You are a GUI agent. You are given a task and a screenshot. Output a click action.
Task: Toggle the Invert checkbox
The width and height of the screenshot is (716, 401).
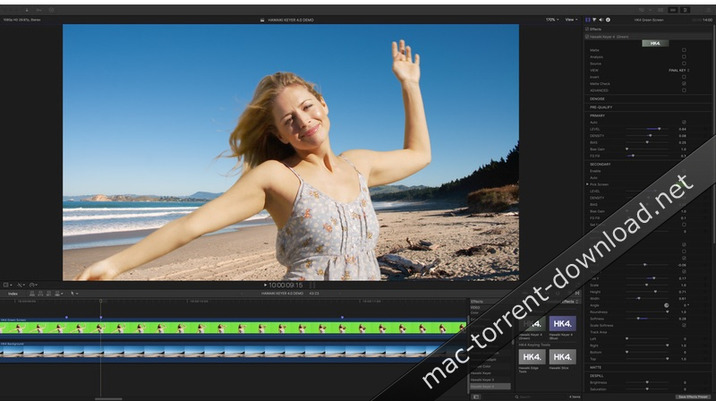(684, 77)
